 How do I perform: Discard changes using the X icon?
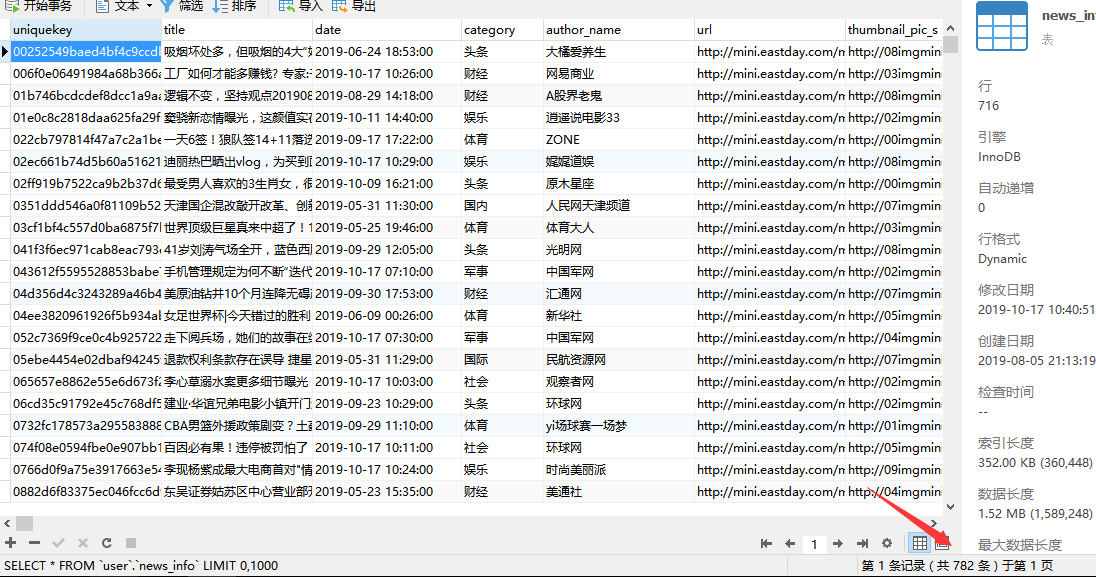click(x=82, y=543)
